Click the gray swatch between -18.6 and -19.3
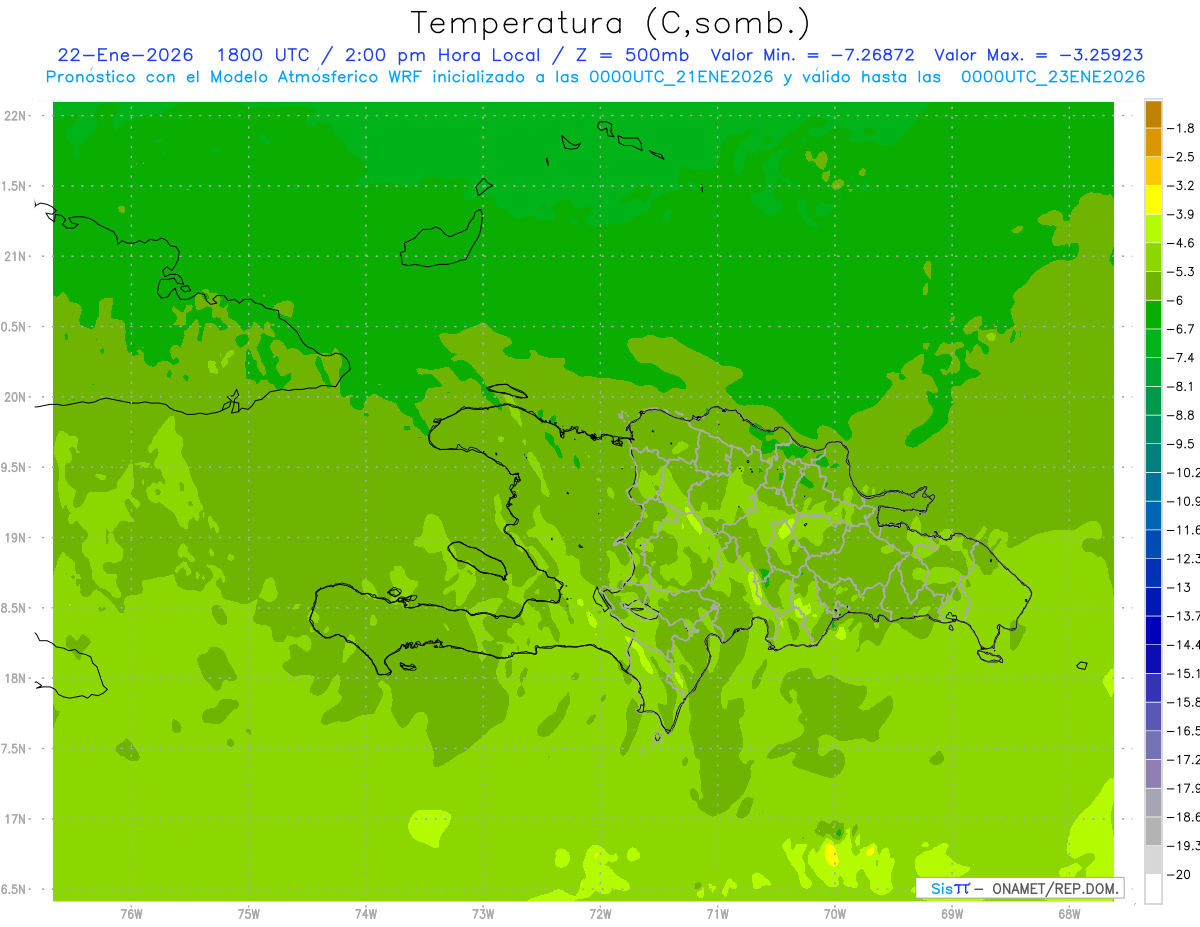1200x927 pixels. (1153, 831)
